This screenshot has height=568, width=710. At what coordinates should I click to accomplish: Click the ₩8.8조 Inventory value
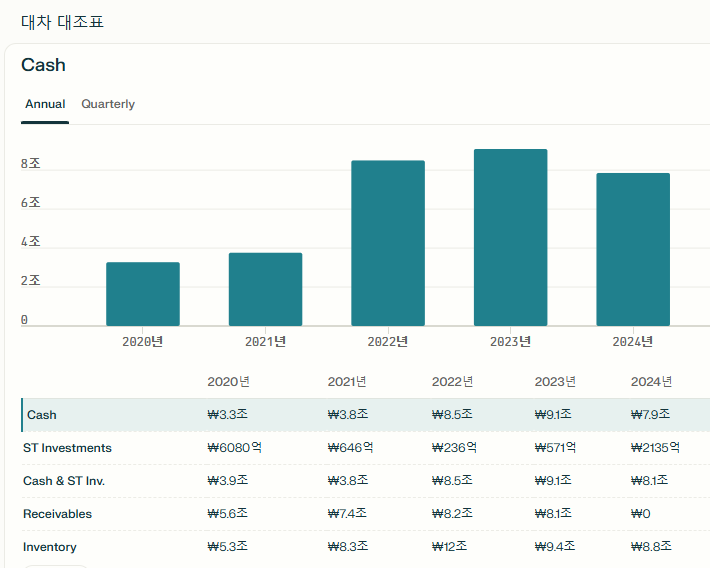click(x=651, y=547)
